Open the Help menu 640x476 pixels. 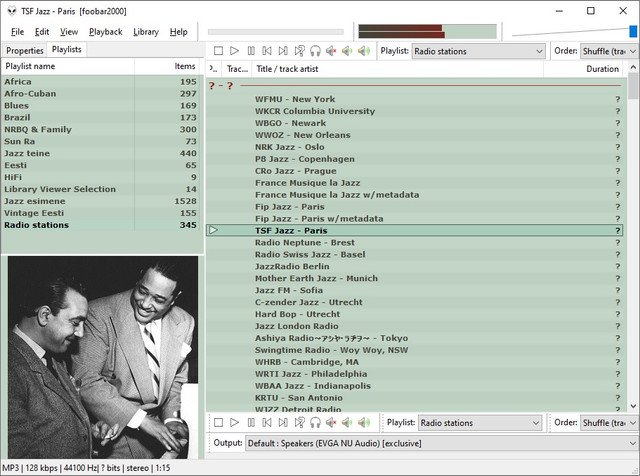coord(178,31)
